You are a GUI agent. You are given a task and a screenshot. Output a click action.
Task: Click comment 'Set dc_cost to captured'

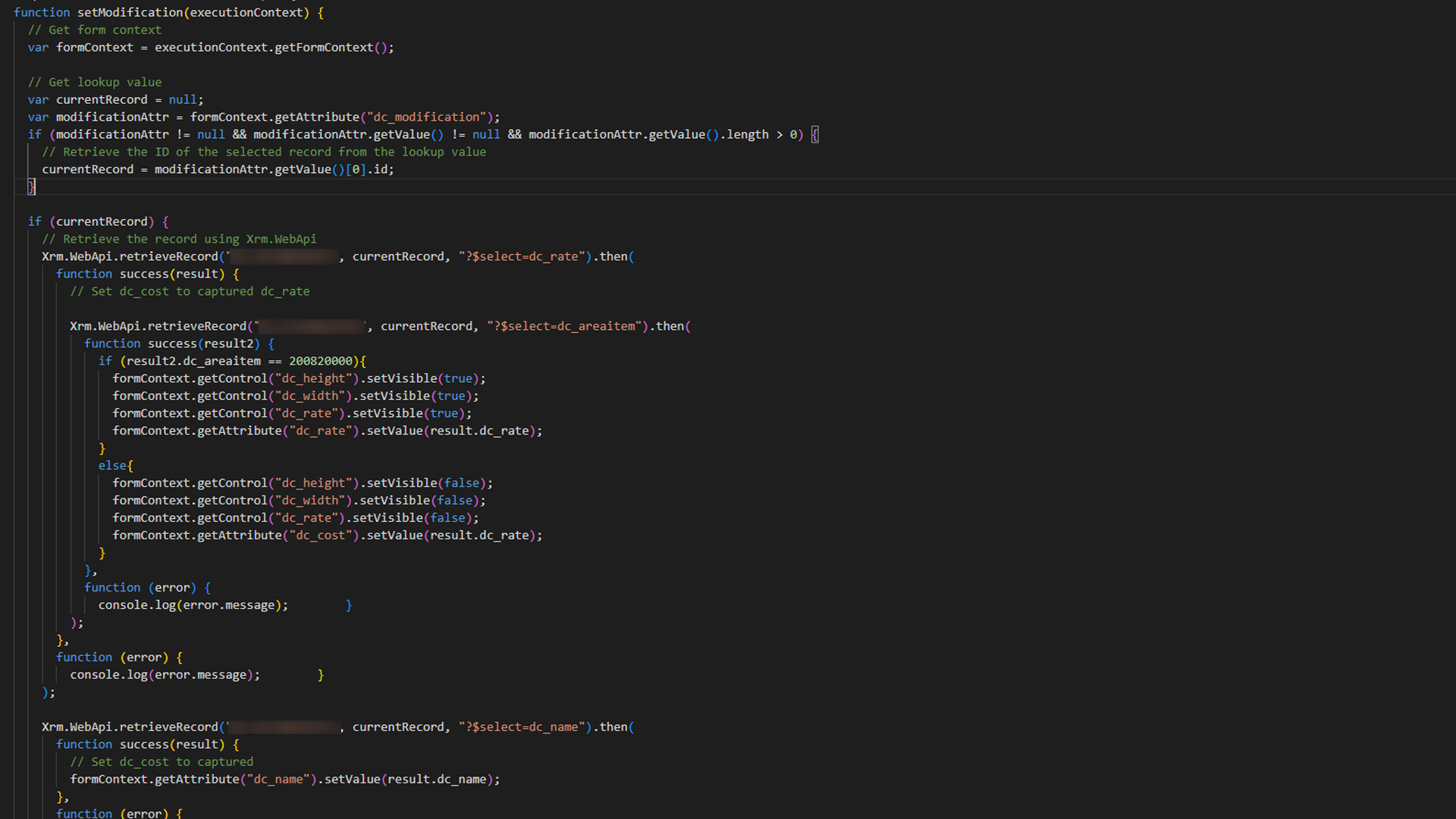point(162,762)
